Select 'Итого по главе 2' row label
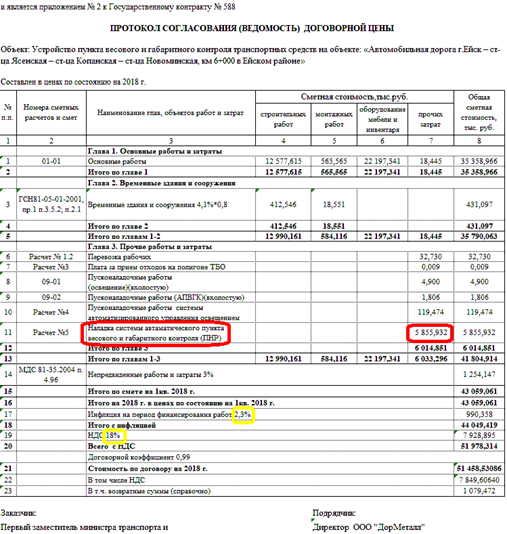The image size is (507, 534). pos(118,226)
